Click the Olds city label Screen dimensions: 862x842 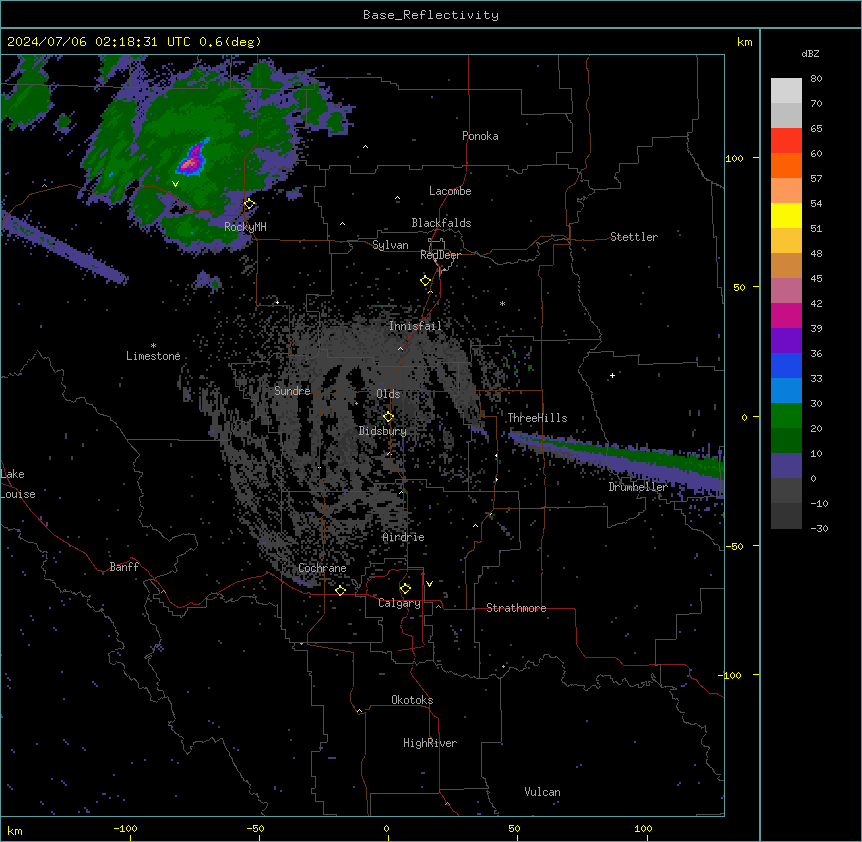[x=388, y=394]
